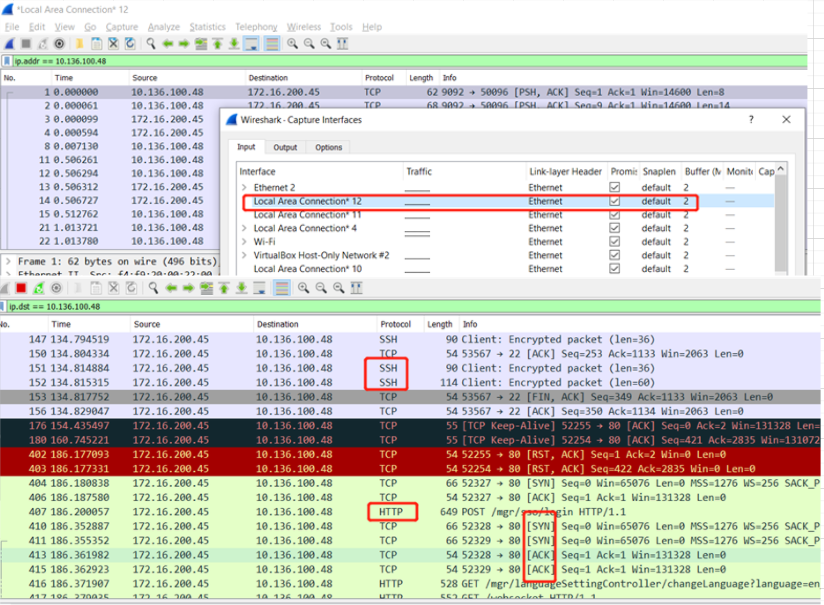Sort interfaces by the Interface column header
Screen dimensions: 824x605
coord(320,171)
